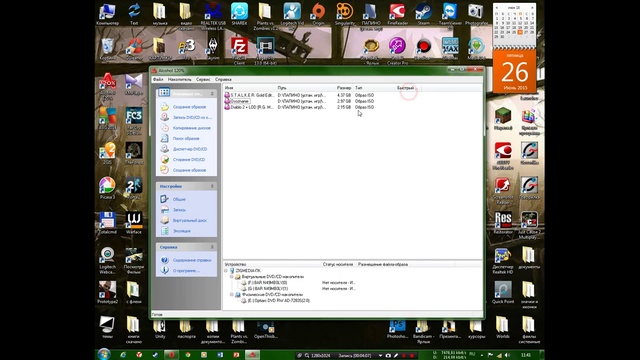Open the О программе... link
The image size is (640, 360).
coord(186,271)
